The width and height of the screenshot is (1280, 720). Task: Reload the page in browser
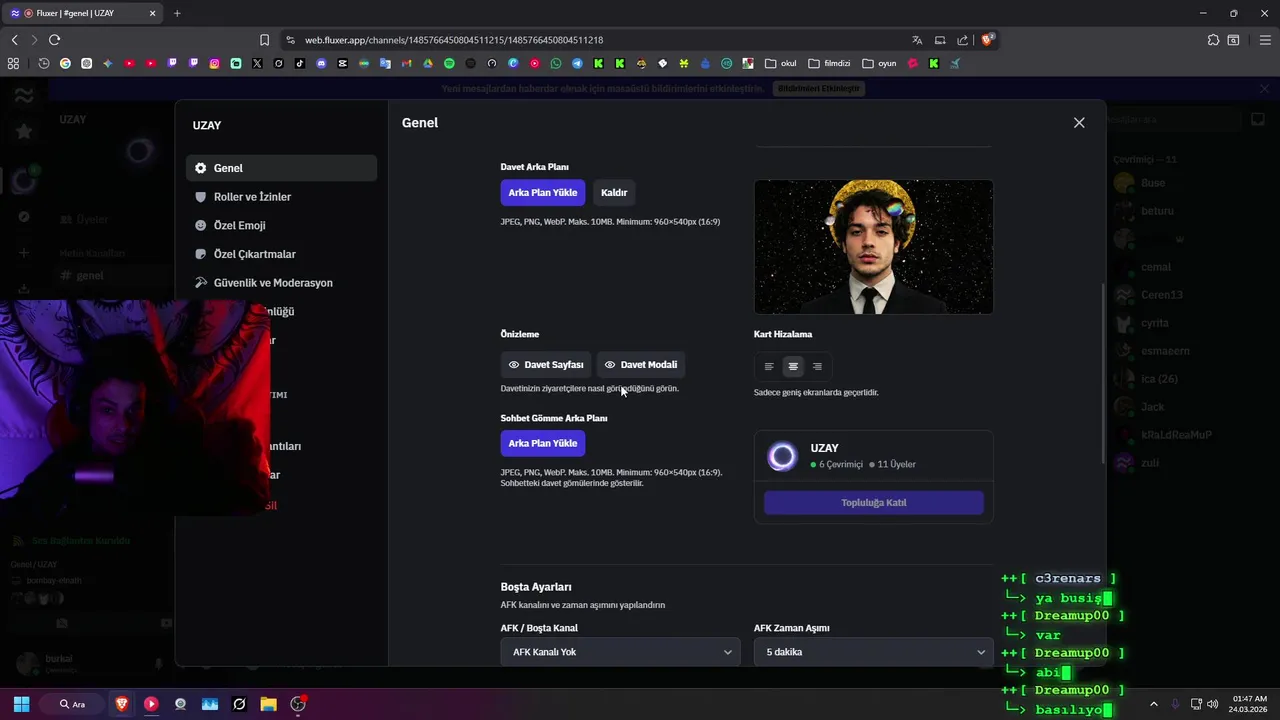tap(54, 40)
